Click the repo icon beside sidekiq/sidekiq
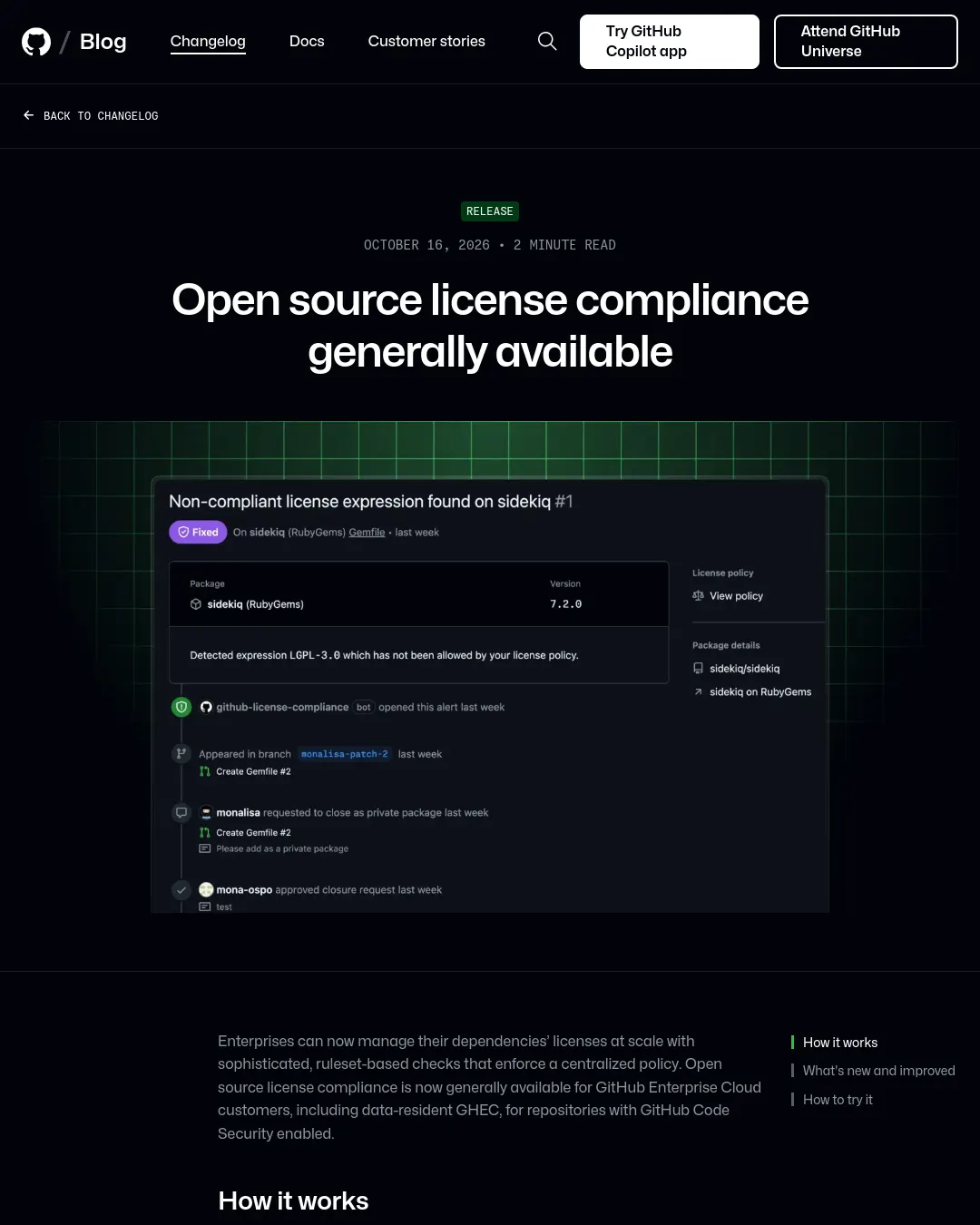 click(698, 669)
